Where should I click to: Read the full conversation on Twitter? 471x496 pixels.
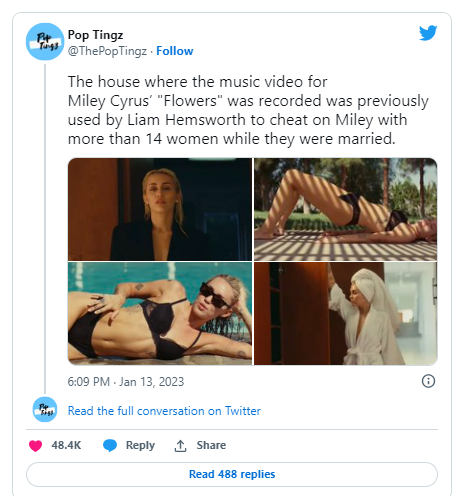coord(164,411)
